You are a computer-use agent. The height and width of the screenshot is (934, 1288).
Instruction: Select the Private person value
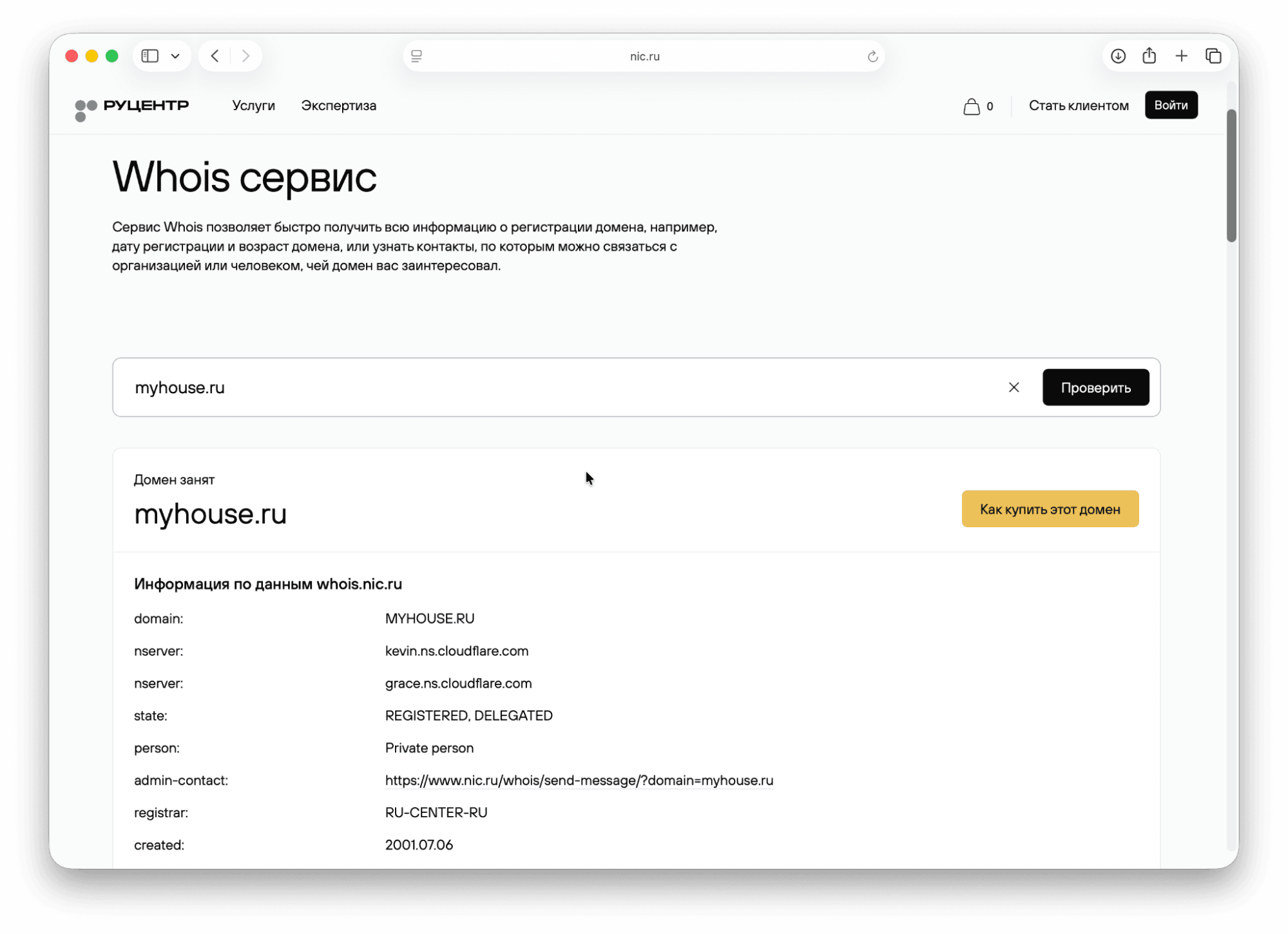point(429,748)
